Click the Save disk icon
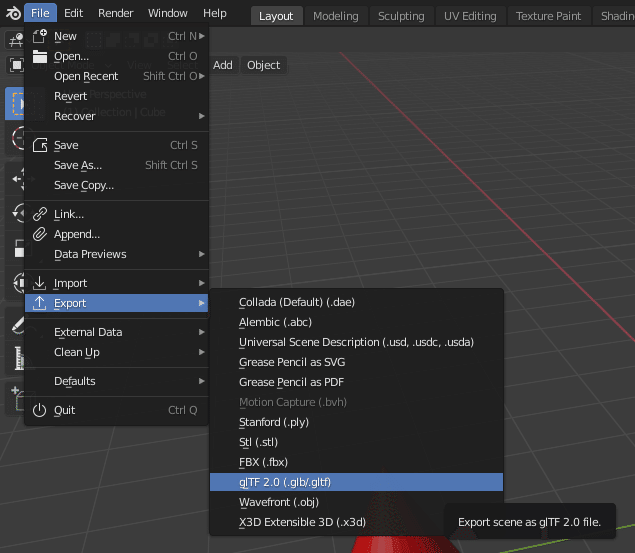635x553 pixels. coord(40,145)
